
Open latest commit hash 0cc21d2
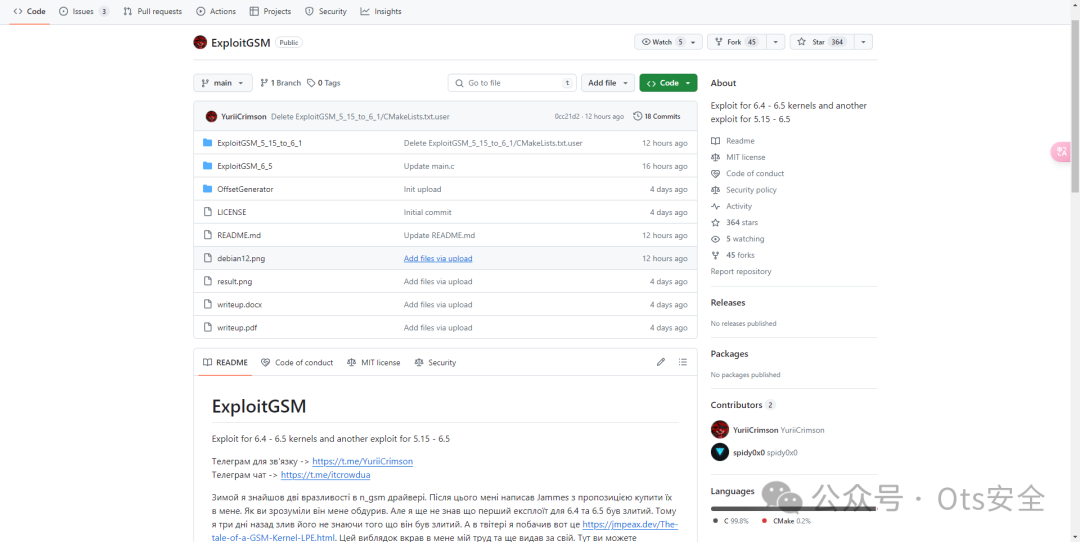click(x=568, y=116)
